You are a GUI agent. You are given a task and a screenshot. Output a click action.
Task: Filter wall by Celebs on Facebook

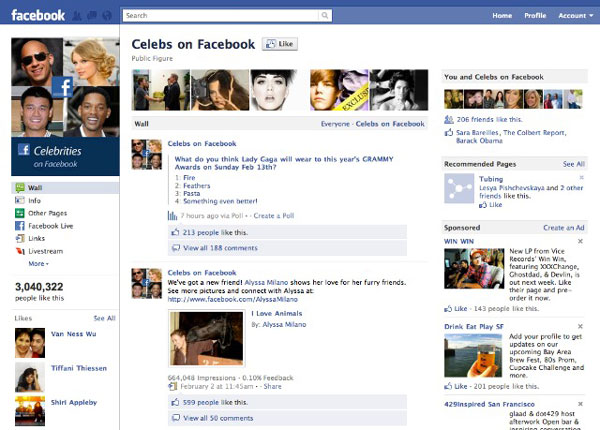390,124
